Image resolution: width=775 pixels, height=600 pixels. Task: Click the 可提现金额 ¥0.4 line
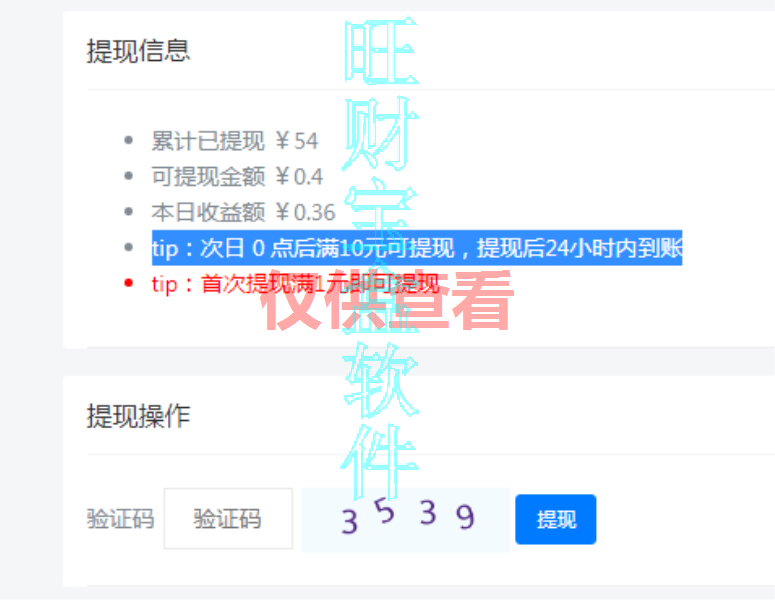[237, 176]
